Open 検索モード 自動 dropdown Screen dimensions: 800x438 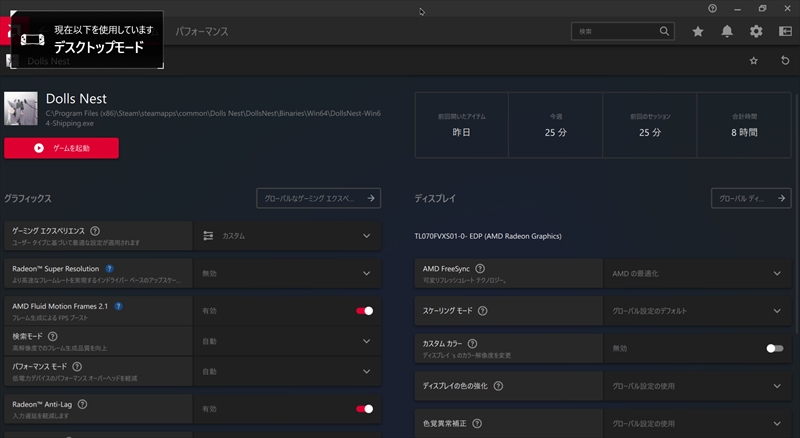click(287, 341)
